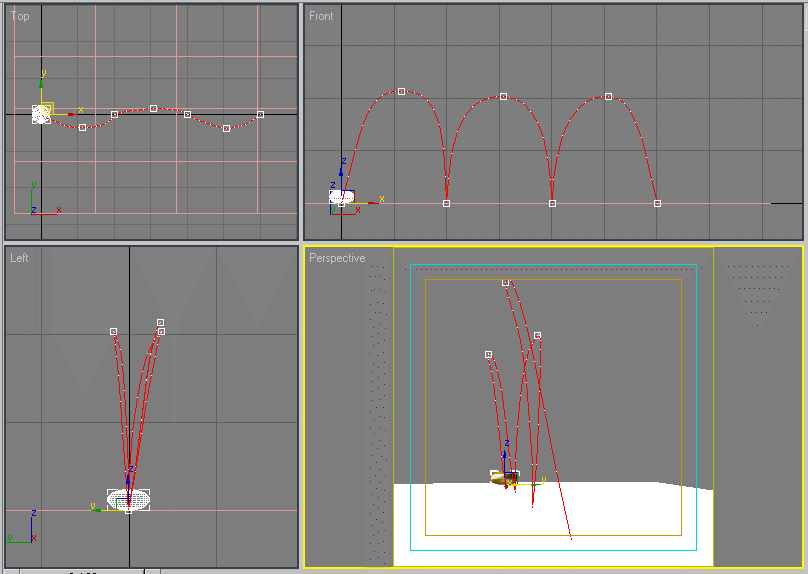Open the Top viewport label menu

coord(20,16)
